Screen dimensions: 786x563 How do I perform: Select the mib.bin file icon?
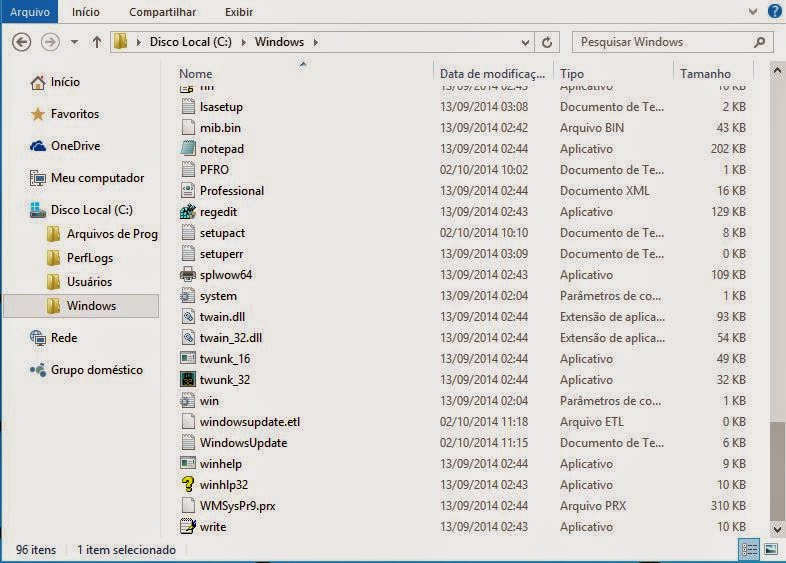click(188, 127)
